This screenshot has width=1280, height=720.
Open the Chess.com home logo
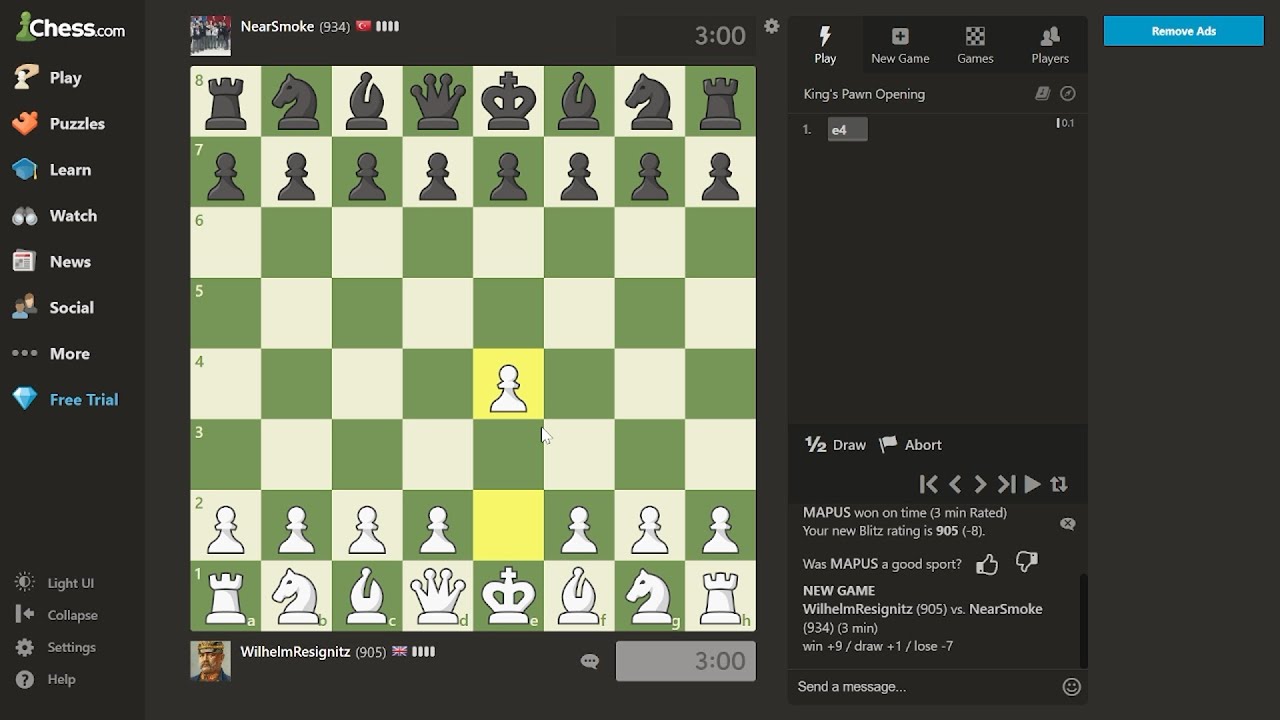click(x=70, y=28)
